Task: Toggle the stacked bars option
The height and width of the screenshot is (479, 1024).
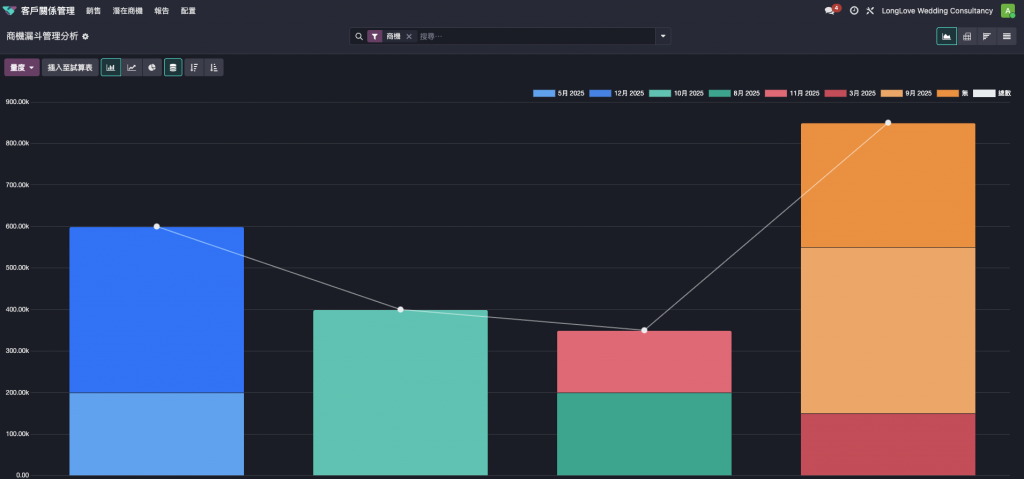Action: coord(173,67)
